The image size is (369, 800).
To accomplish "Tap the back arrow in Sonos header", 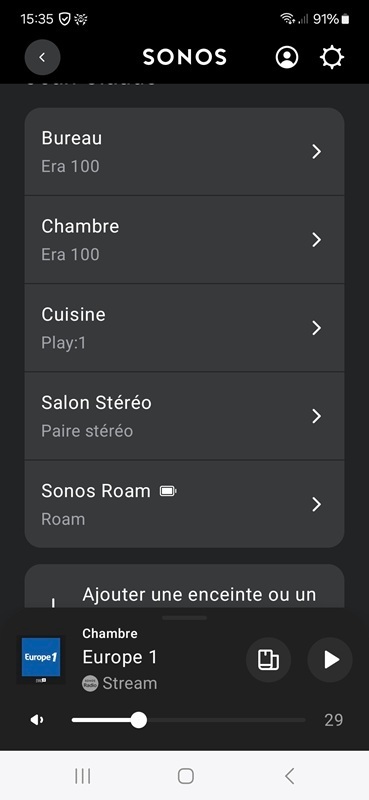I will tap(42, 57).
